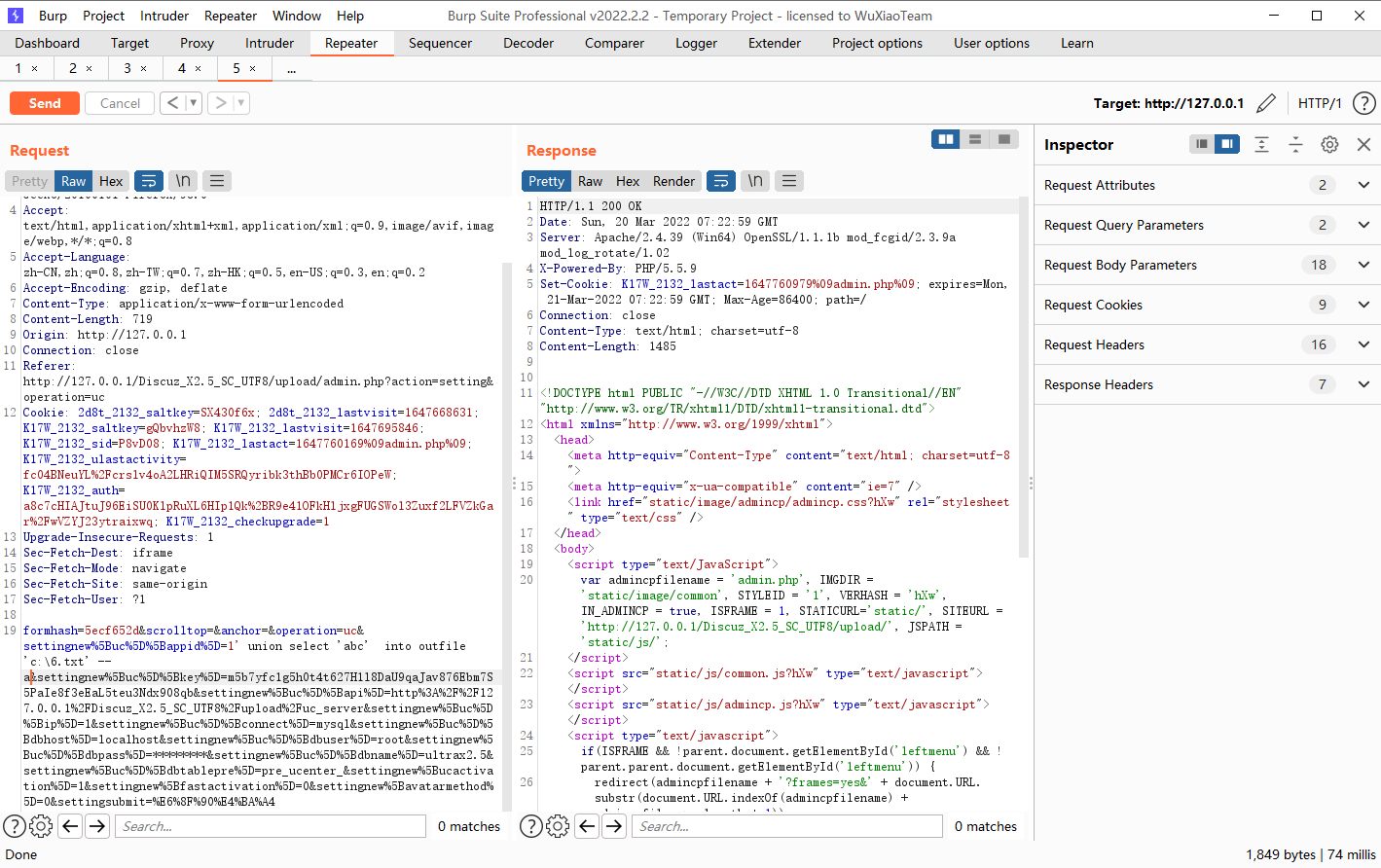The image size is (1381, 868).
Task: Open the Burp menu
Action: click(x=53, y=16)
